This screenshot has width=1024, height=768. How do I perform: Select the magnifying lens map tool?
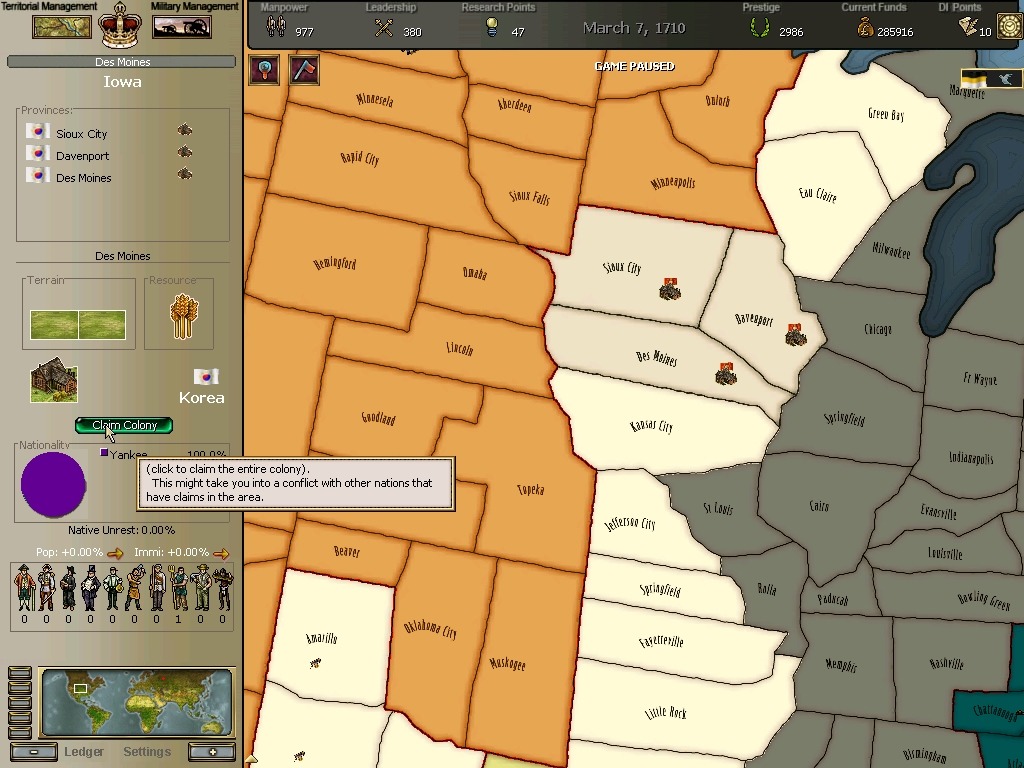pyautogui.click(x=264, y=69)
